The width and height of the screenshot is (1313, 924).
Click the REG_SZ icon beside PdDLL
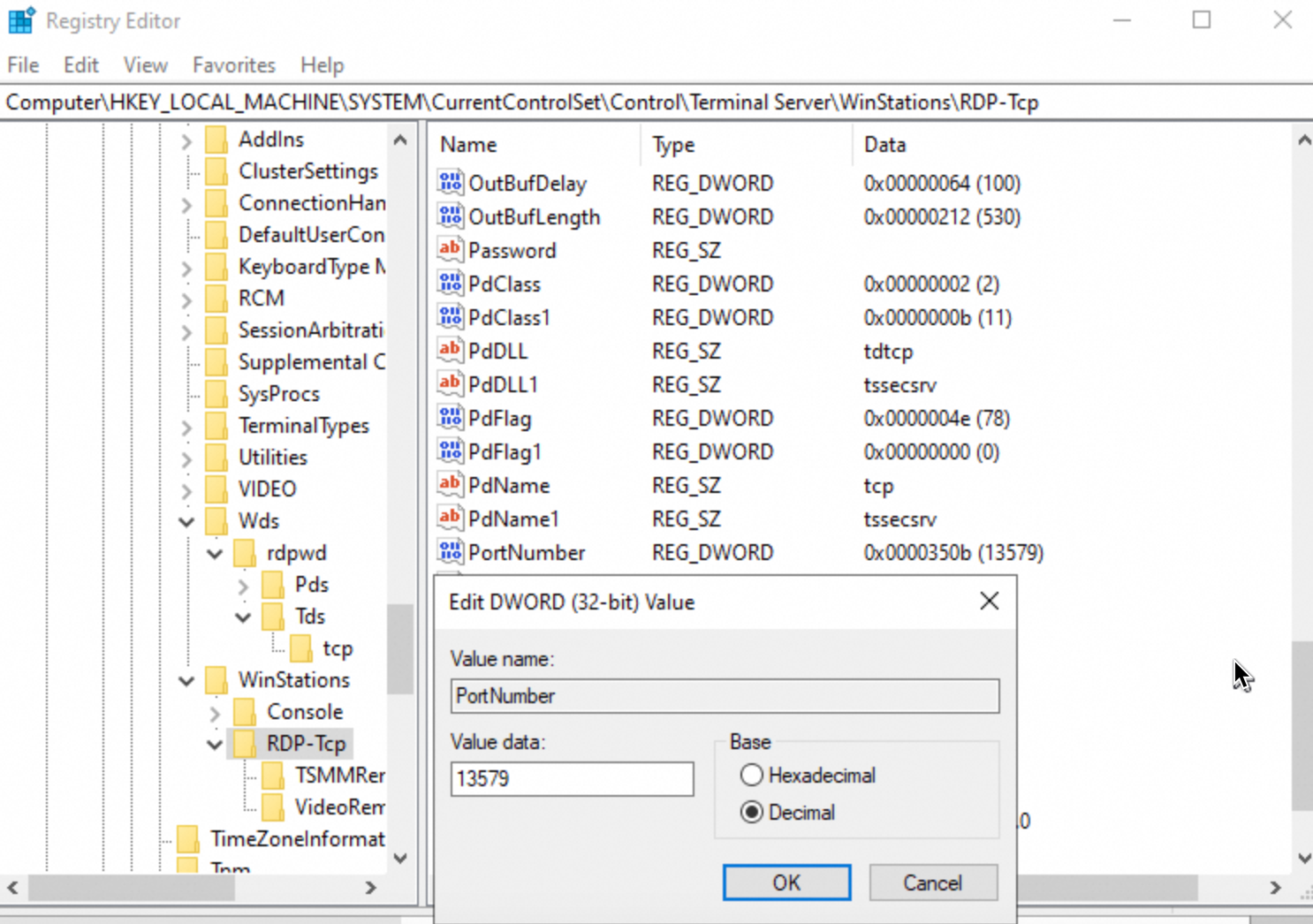point(450,350)
